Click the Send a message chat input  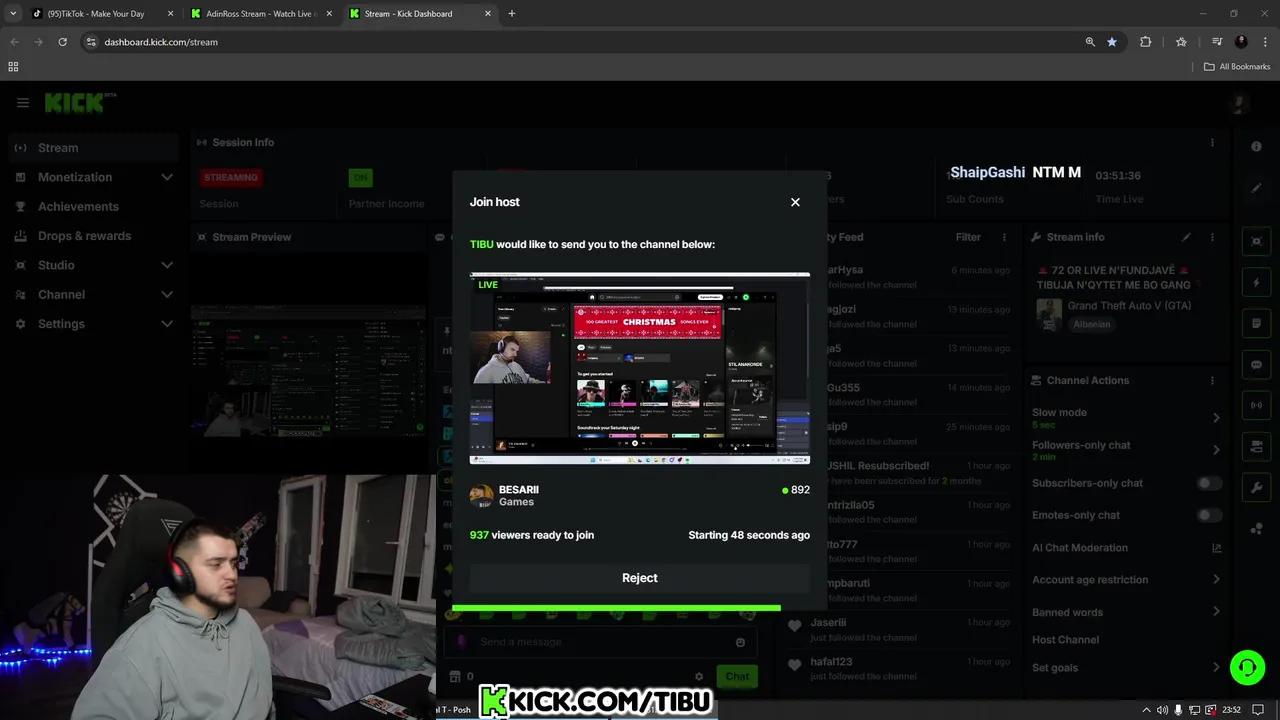click(570, 642)
